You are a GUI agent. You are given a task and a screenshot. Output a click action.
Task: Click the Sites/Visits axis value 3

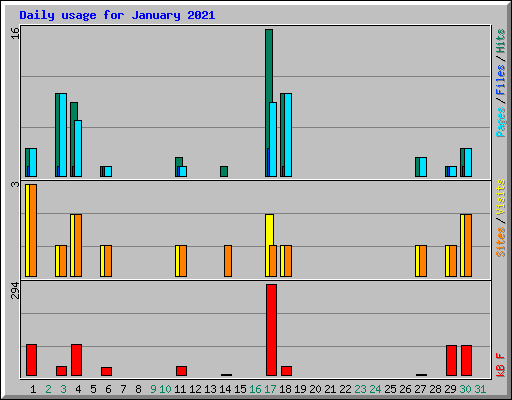(x=15, y=184)
